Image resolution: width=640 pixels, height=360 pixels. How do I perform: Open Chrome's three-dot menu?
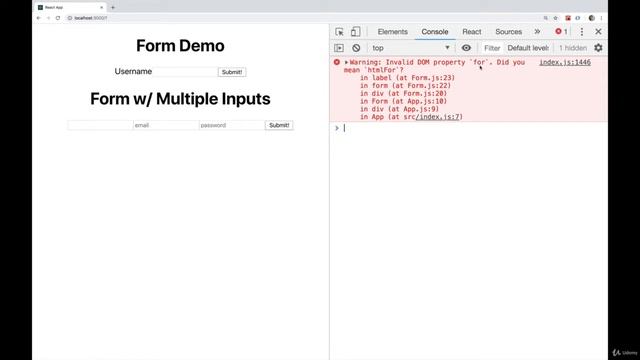[601, 18]
